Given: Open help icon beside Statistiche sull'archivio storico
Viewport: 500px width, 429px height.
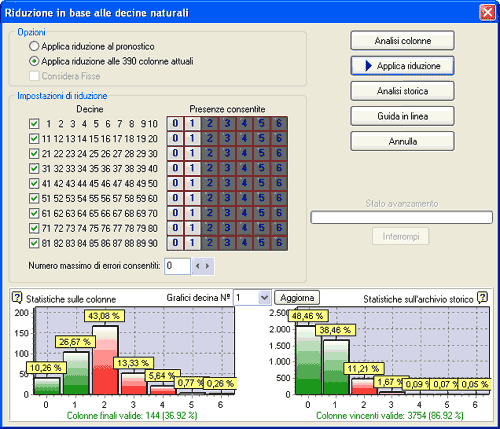Looking at the screenshot, I should click(482, 297).
